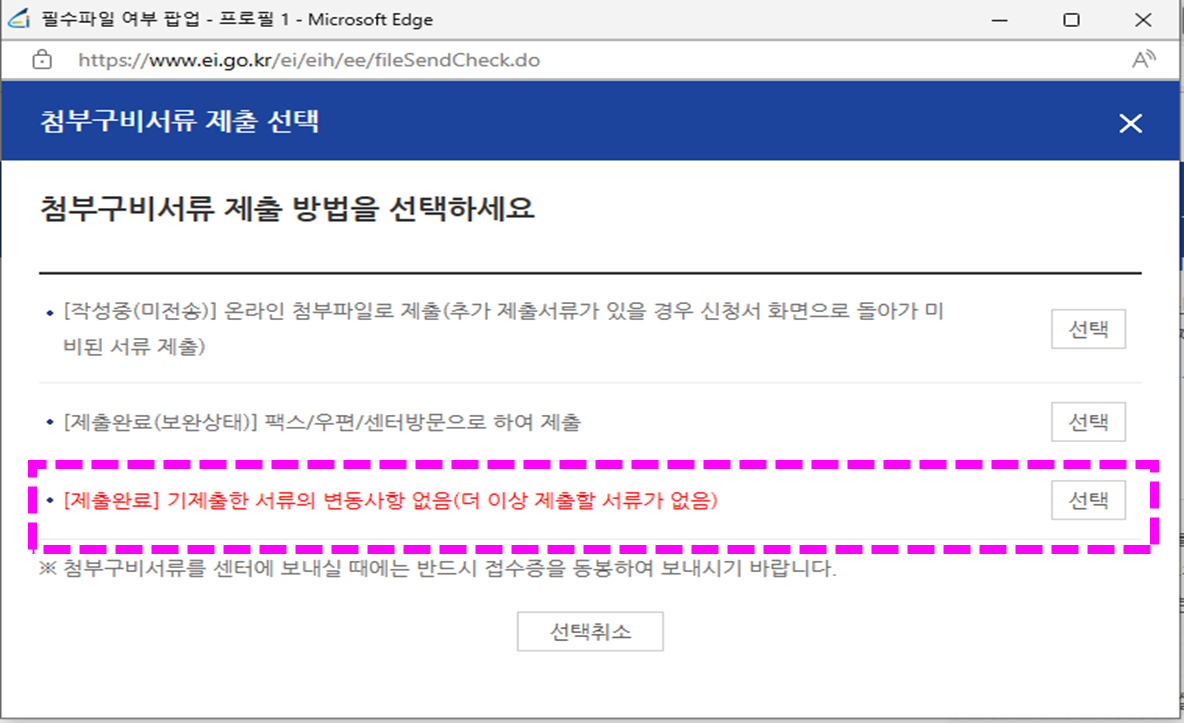Click the address bar showing www.ei.go.kr

coord(300,60)
